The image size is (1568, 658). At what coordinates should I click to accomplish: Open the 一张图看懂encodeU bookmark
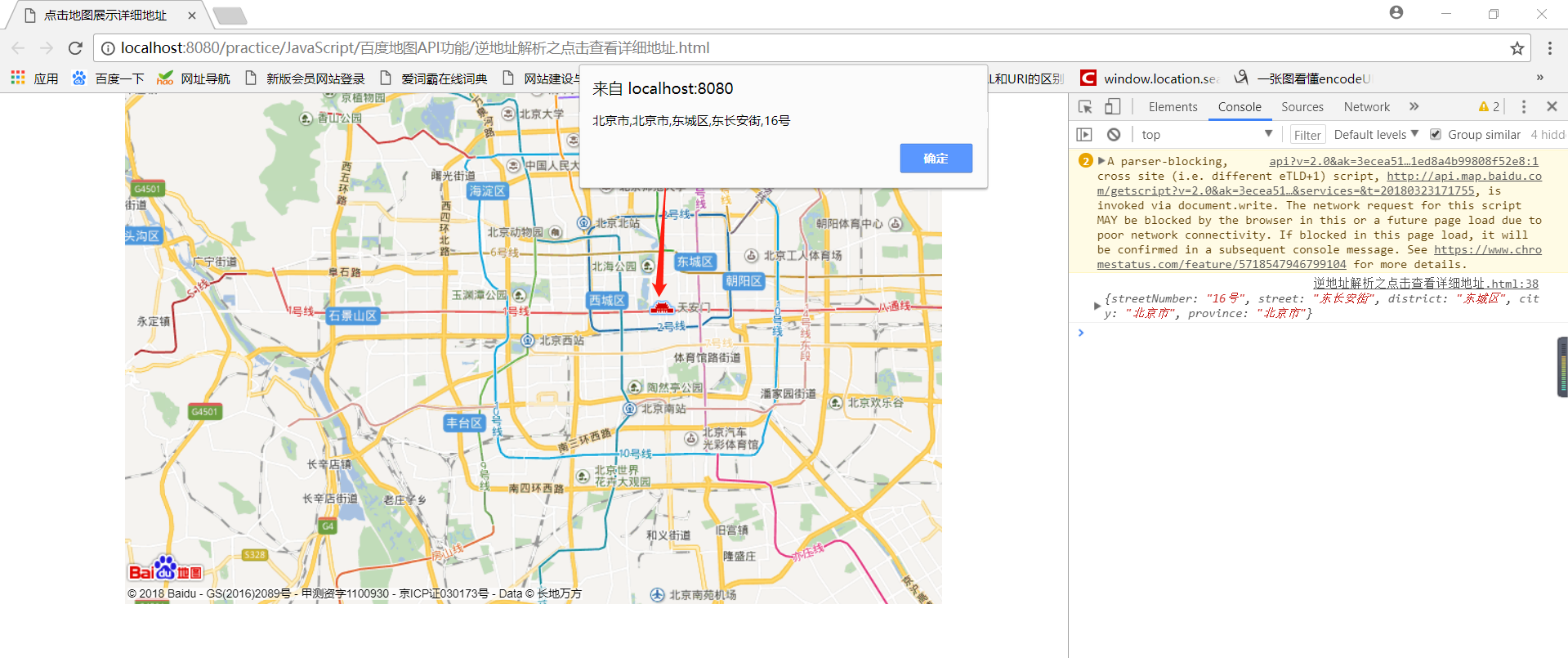[x=1302, y=78]
